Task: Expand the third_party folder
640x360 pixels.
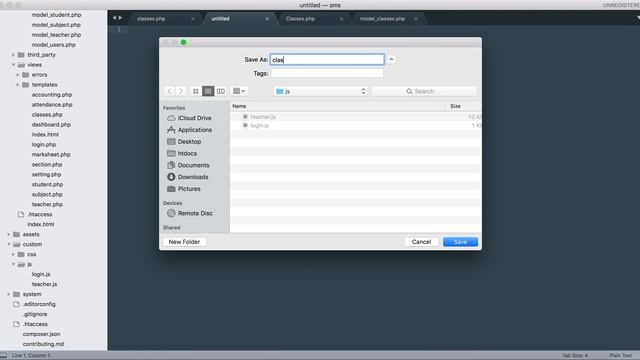Action: click(x=13, y=55)
